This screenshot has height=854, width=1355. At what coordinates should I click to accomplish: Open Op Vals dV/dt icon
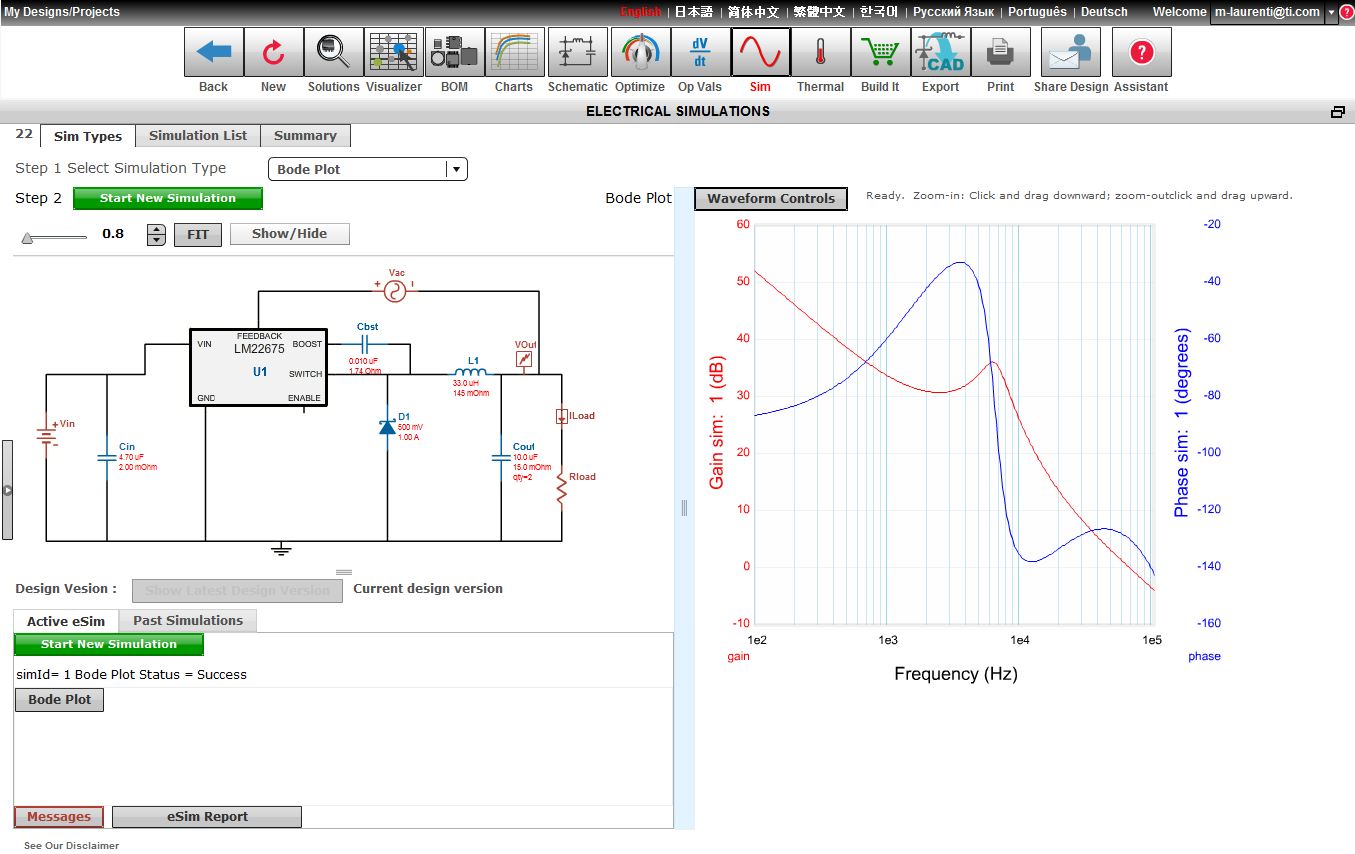700,52
